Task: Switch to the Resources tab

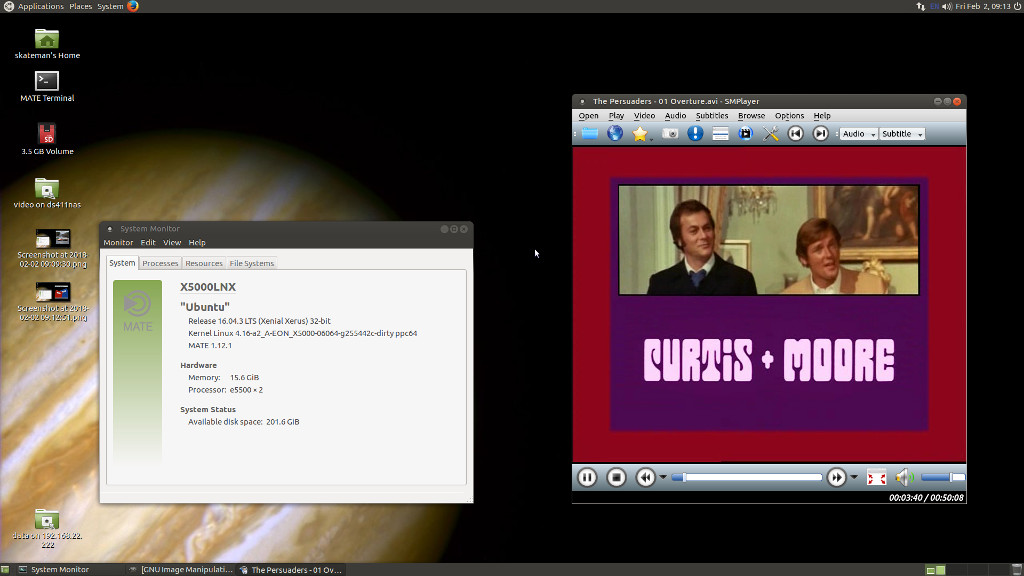Action: (x=204, y=263)
